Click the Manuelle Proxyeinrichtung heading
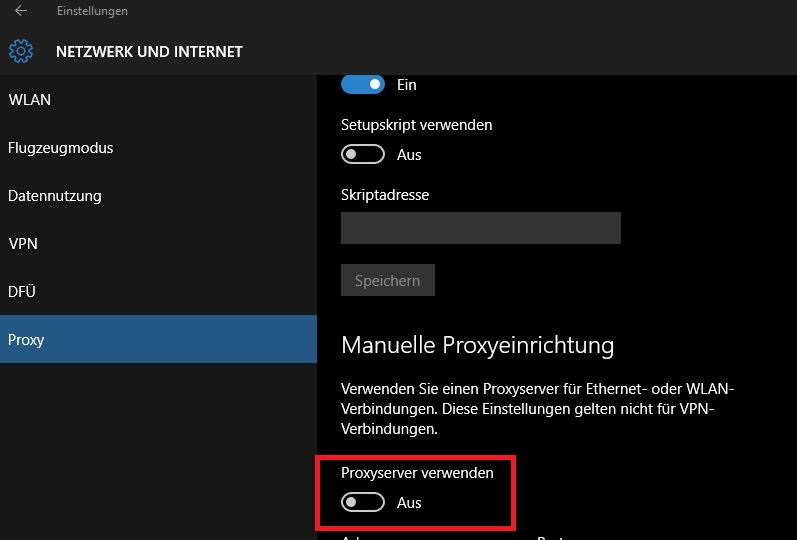797x540 pixels. click(x=478, y=345)
